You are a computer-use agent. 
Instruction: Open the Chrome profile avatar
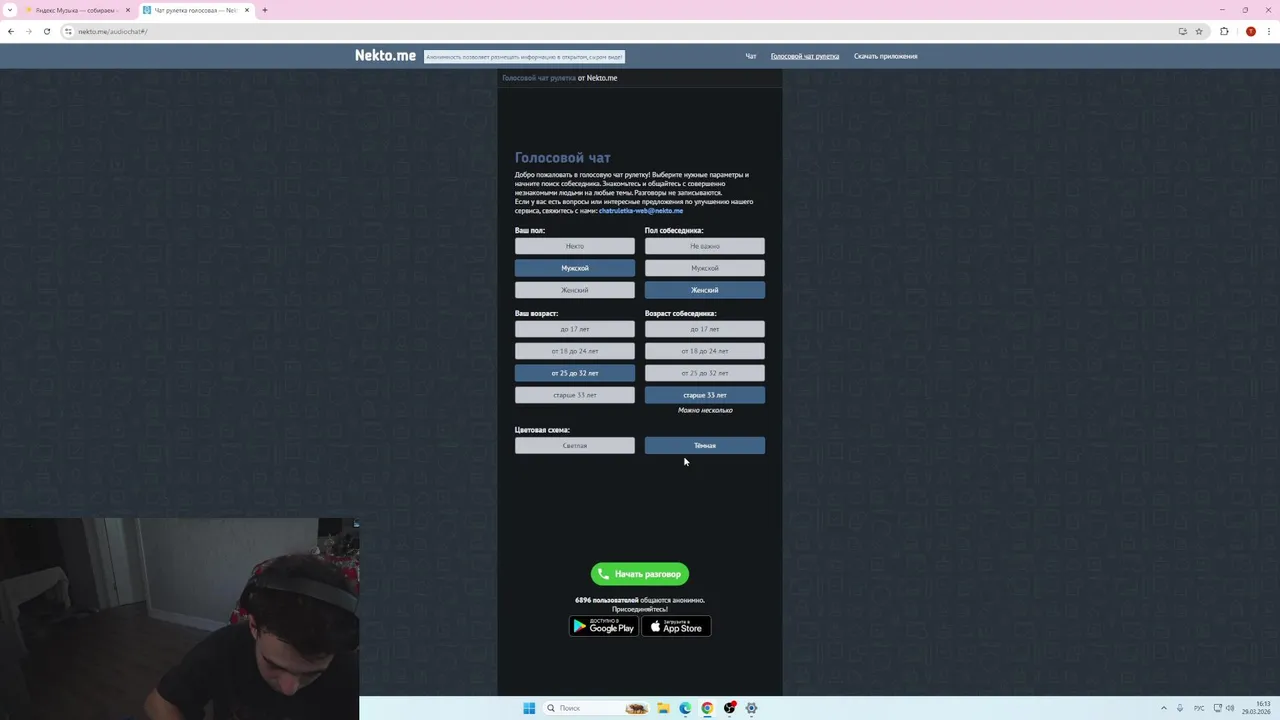click(x=1250, y=31)
